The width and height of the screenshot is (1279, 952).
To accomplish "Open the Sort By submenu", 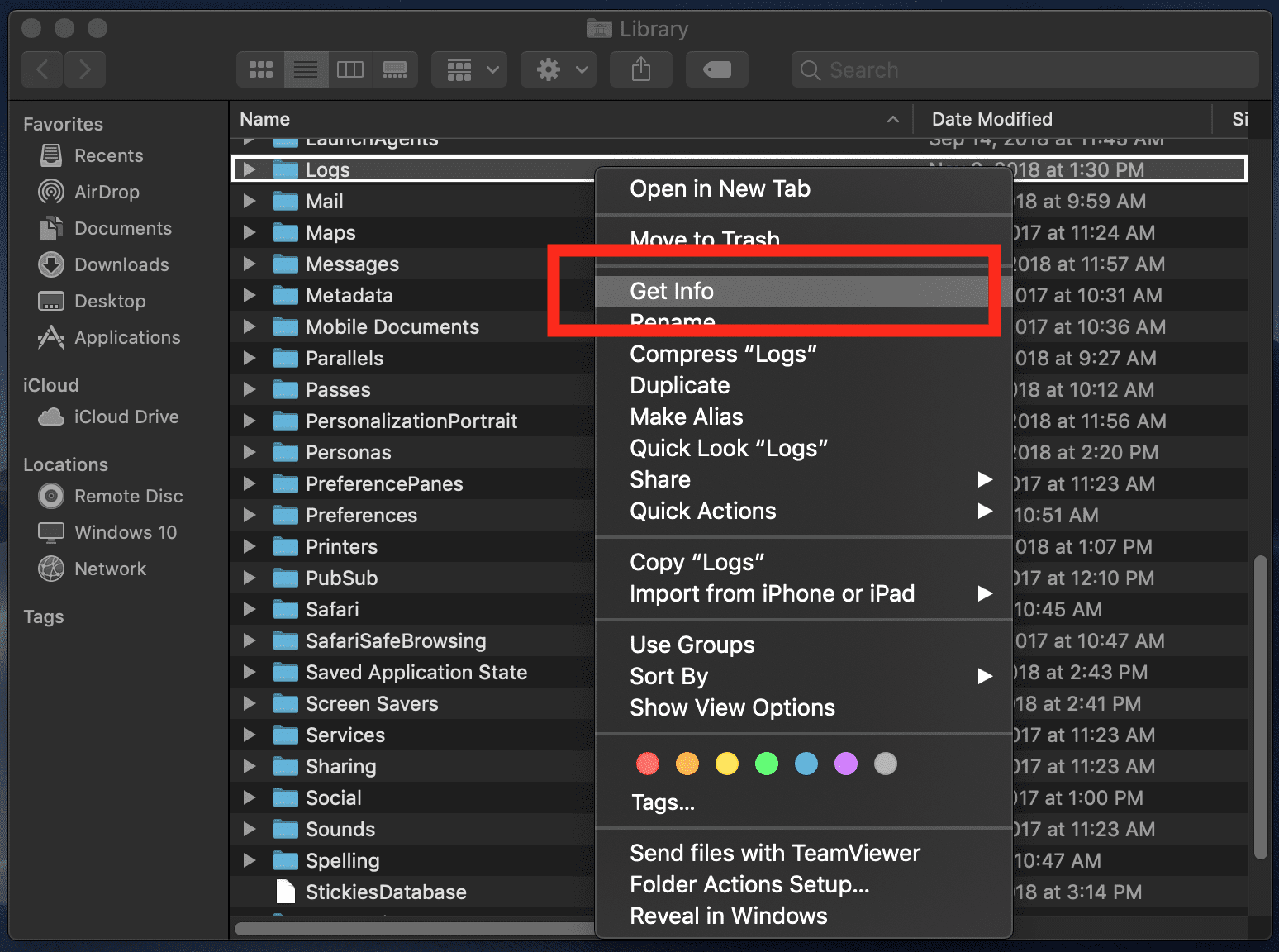I will [x=668, y=676].
